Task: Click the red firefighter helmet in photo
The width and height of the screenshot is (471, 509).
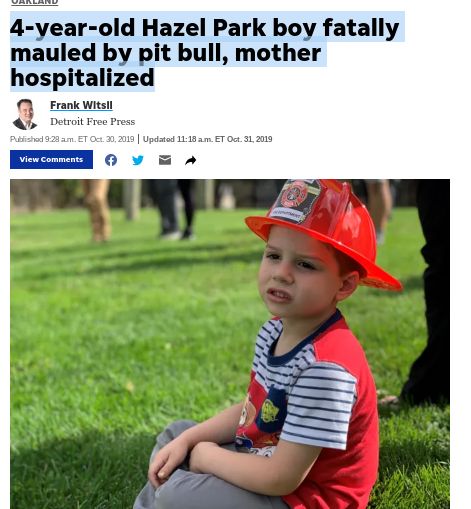Action: click(325, 230)
